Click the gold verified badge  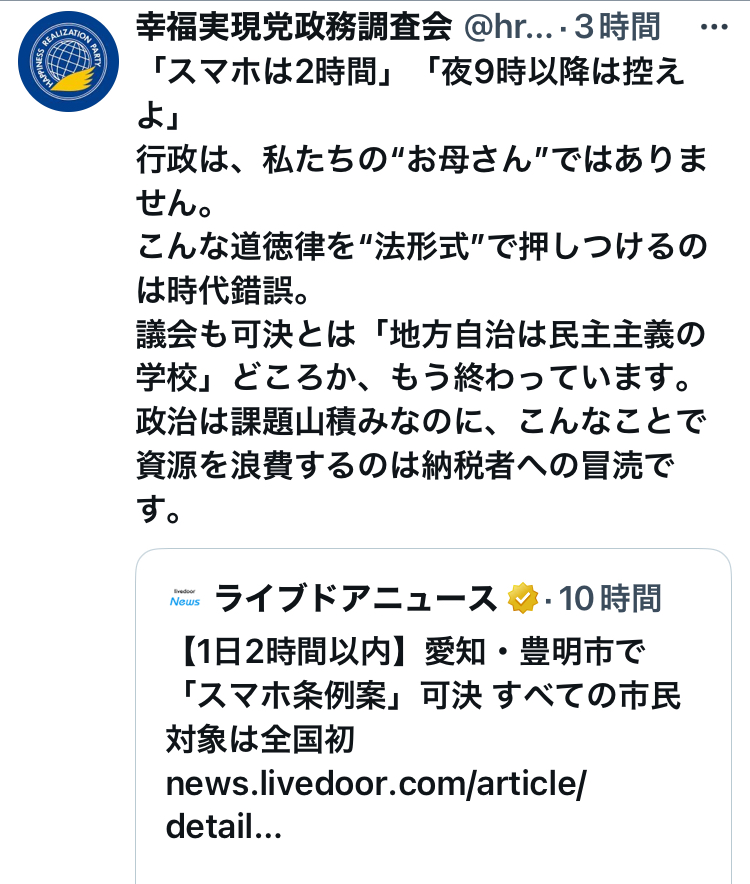coord(523,598)
